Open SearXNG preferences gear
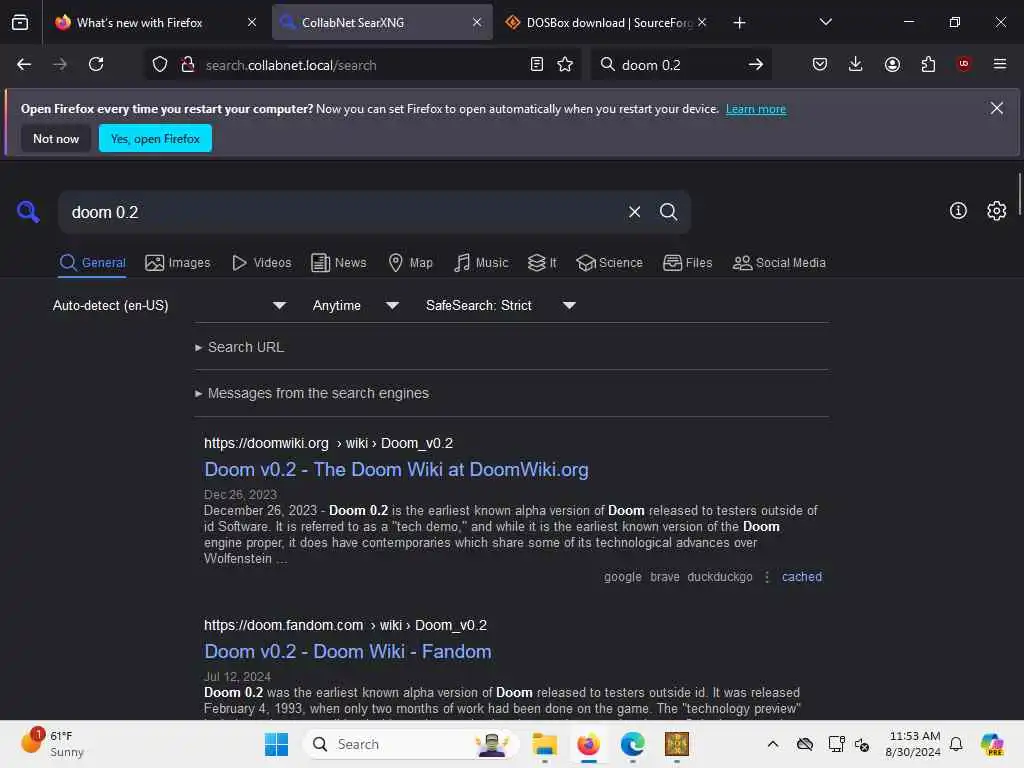Screen dimensions: 1024x768 tap(996, 210)
